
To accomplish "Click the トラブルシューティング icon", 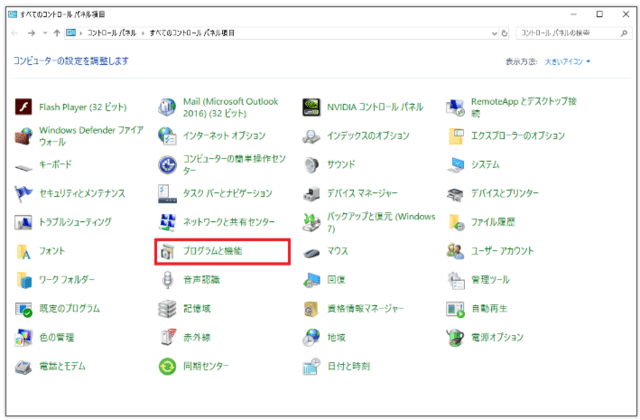I will 23,222.
